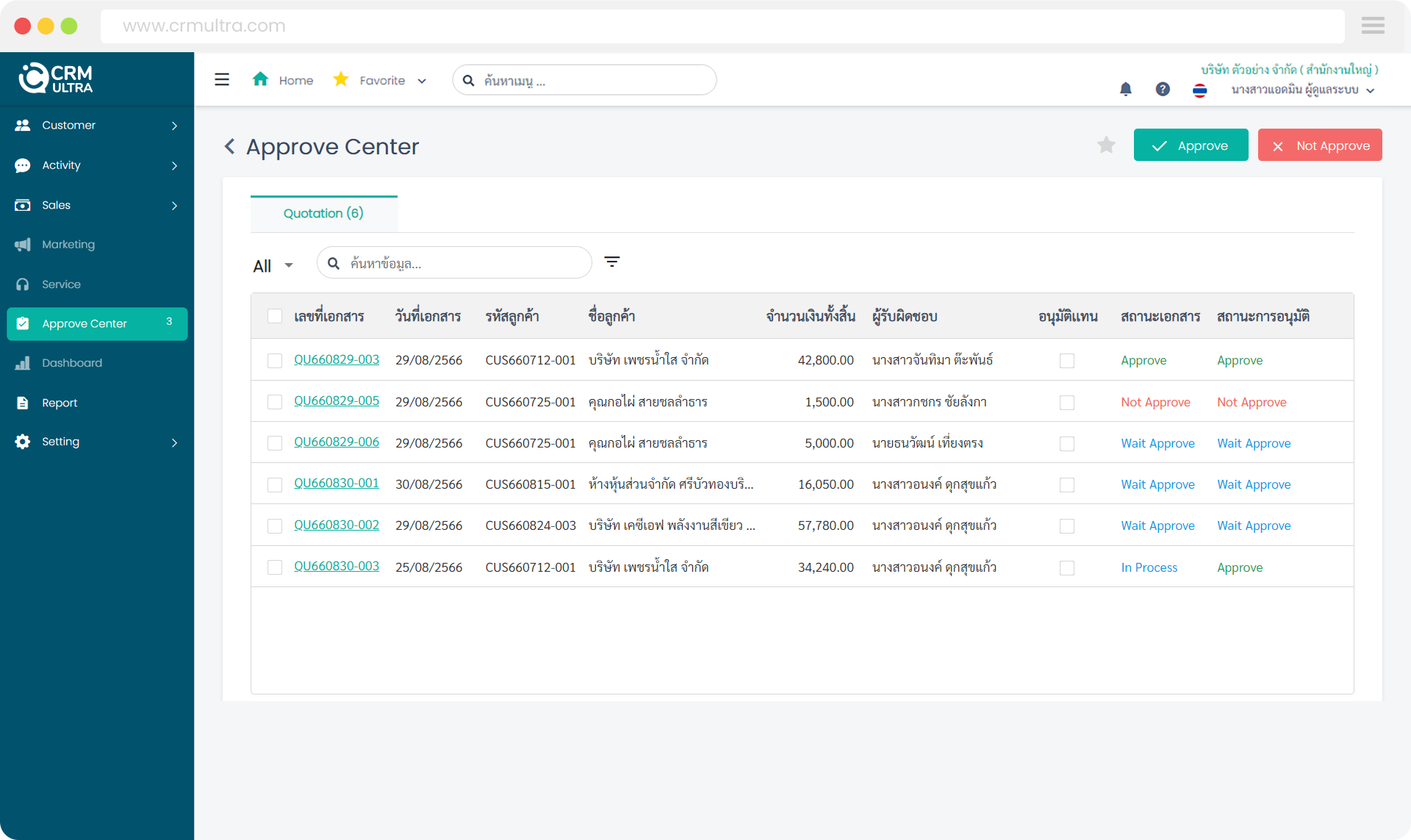The width and height of the screenshot is (1411, 840).
Task: Click the Marketing megaphone icon
Action: click(23, 244)
